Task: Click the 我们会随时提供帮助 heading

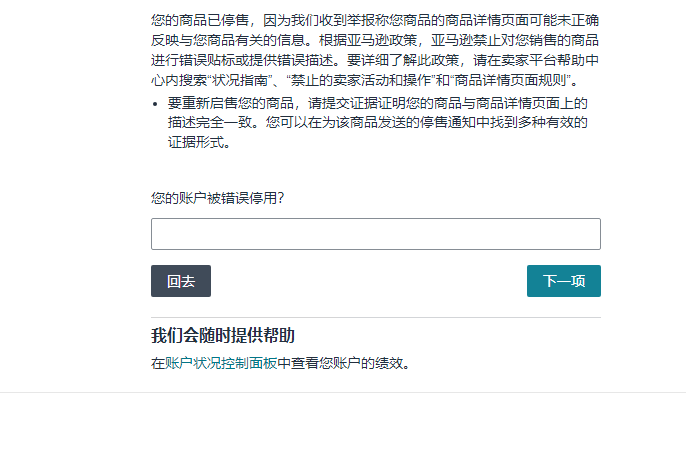Action: pyautogui.click(x=223, y=335)
